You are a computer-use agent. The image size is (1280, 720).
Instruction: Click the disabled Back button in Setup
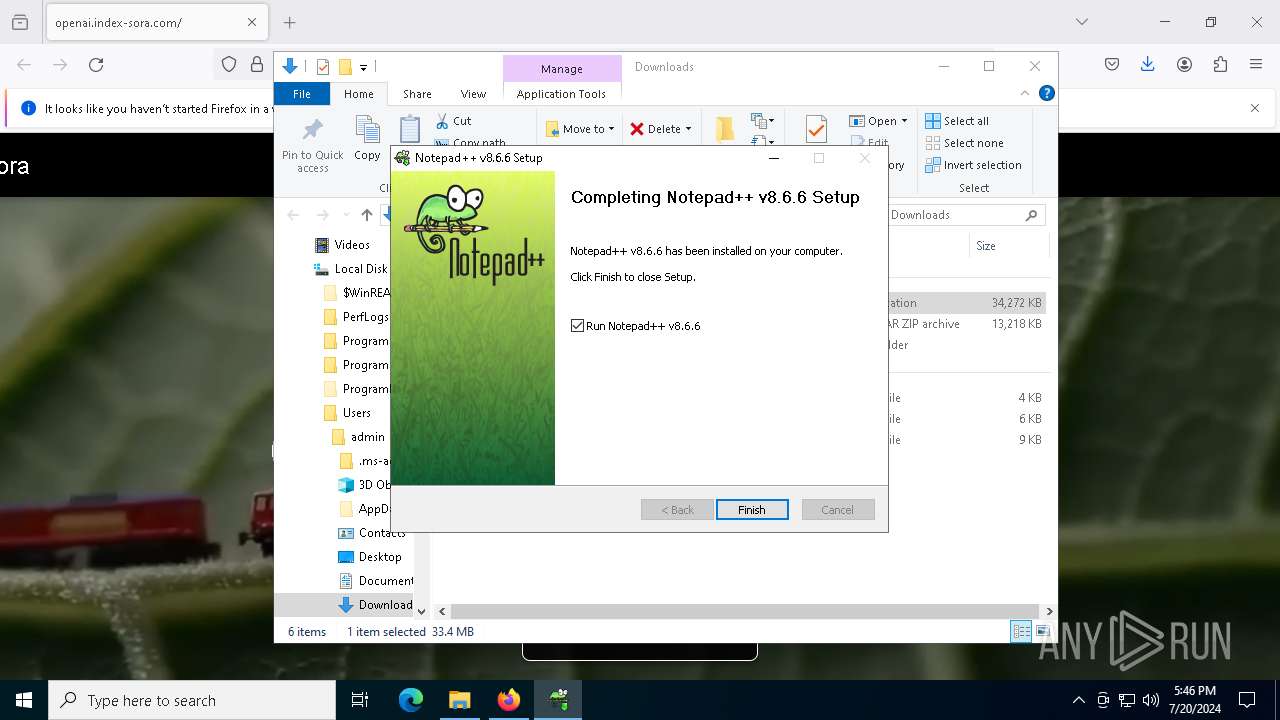coord(677,510)
